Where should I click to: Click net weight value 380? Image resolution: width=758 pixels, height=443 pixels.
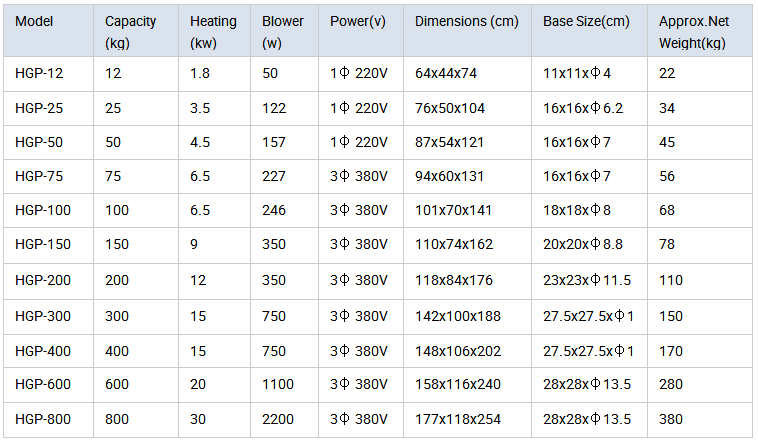point(671,419)
